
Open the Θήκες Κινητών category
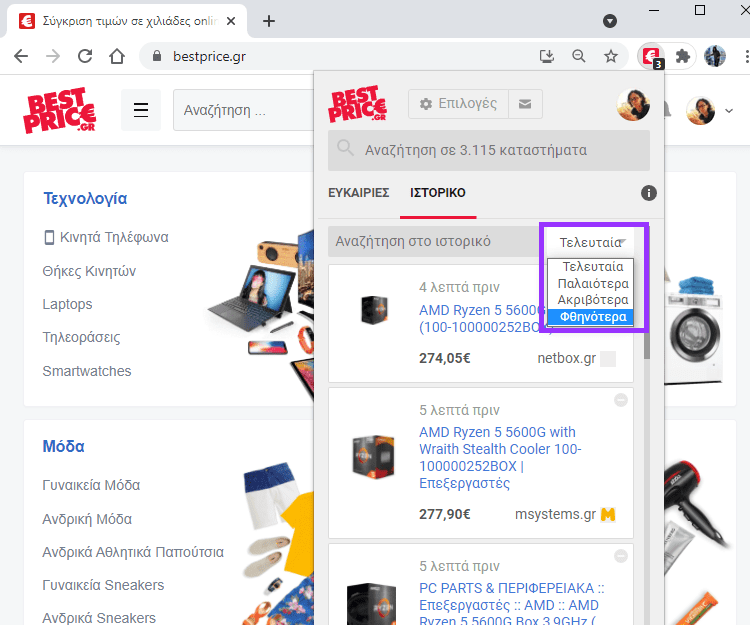pos(89,271)
